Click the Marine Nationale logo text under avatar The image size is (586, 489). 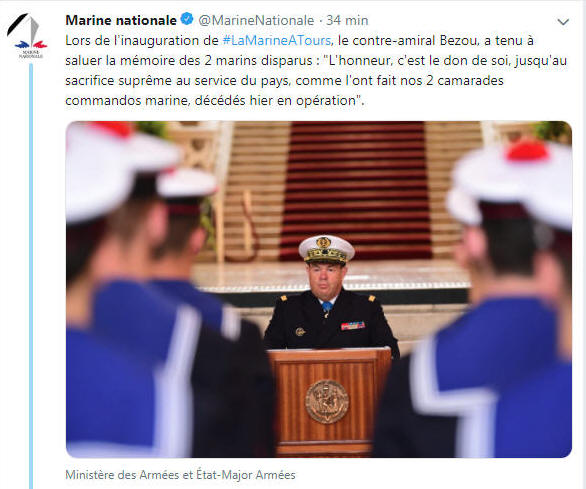coord(31,54)
